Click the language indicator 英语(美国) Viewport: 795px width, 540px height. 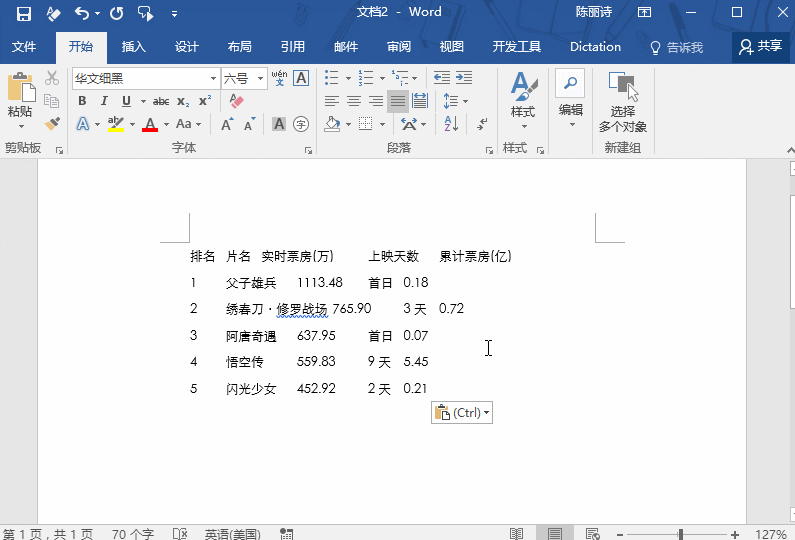[233, 534]
